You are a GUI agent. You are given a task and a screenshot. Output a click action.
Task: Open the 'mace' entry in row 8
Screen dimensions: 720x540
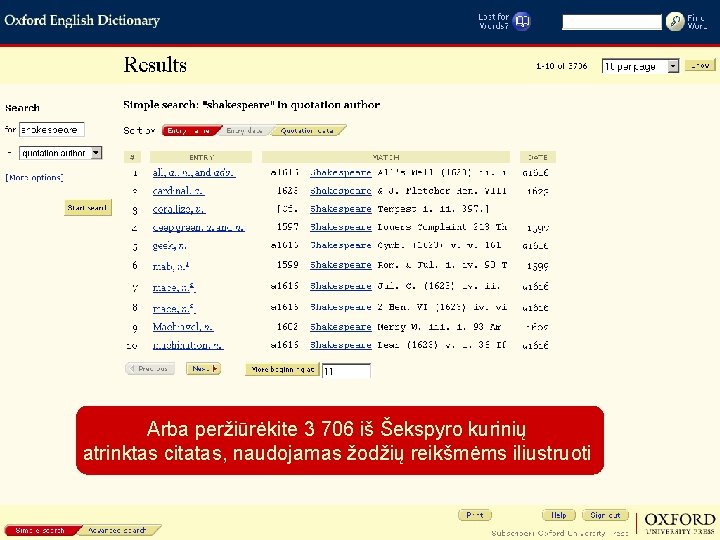tap(174, 308)
